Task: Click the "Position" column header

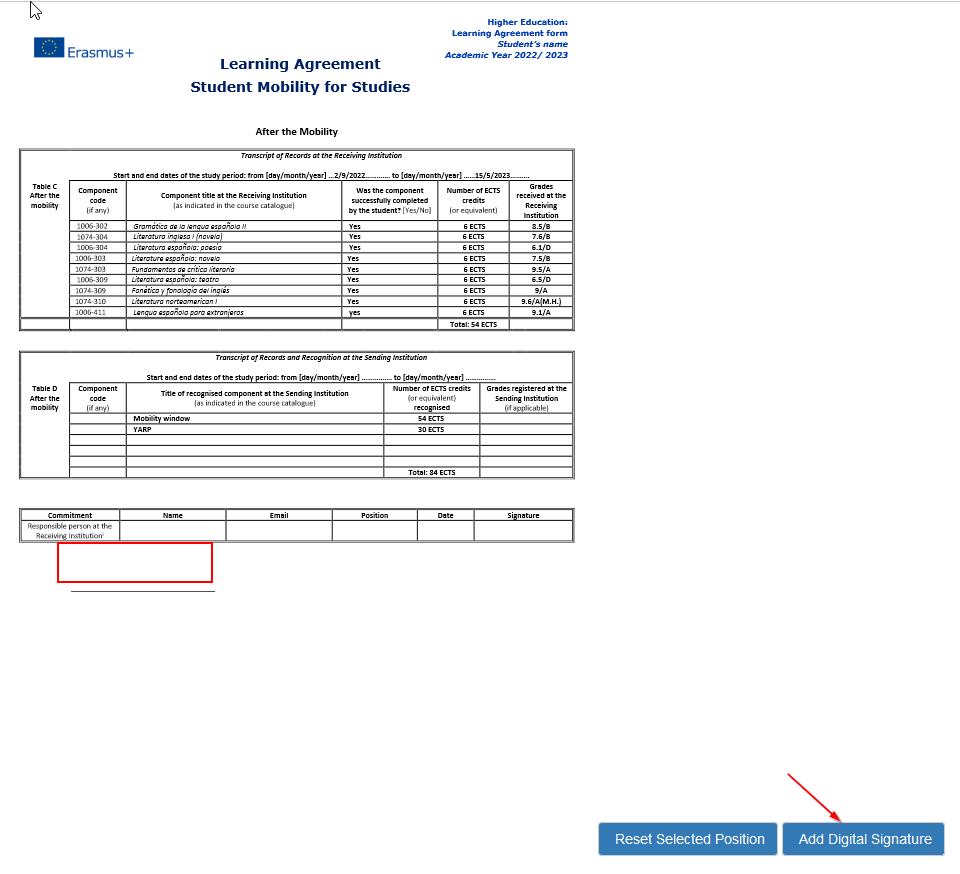Action: pos(374,515)
